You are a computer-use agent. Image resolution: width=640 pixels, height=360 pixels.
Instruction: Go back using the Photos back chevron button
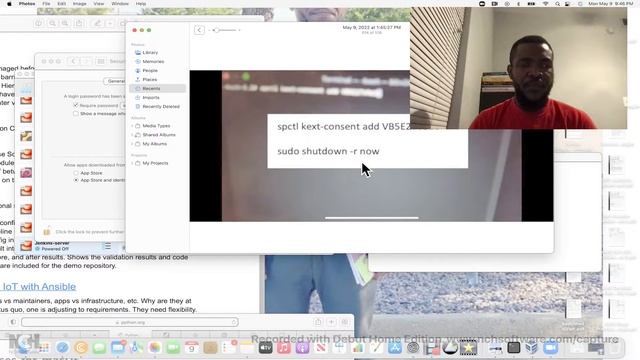(199, 30)
